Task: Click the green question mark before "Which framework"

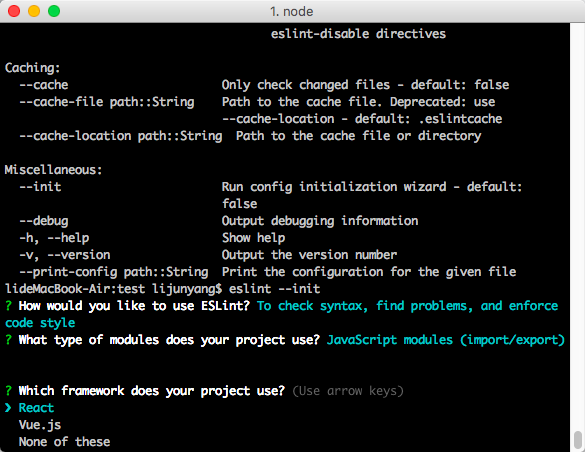Action: click(x=8, y=391)
